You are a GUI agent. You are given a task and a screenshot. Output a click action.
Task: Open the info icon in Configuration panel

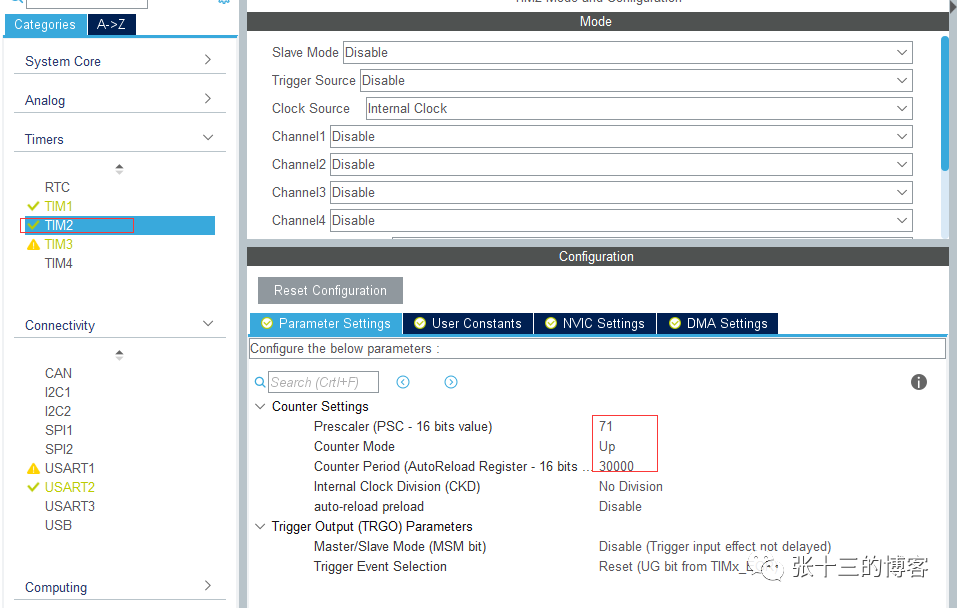coord(919,382)
